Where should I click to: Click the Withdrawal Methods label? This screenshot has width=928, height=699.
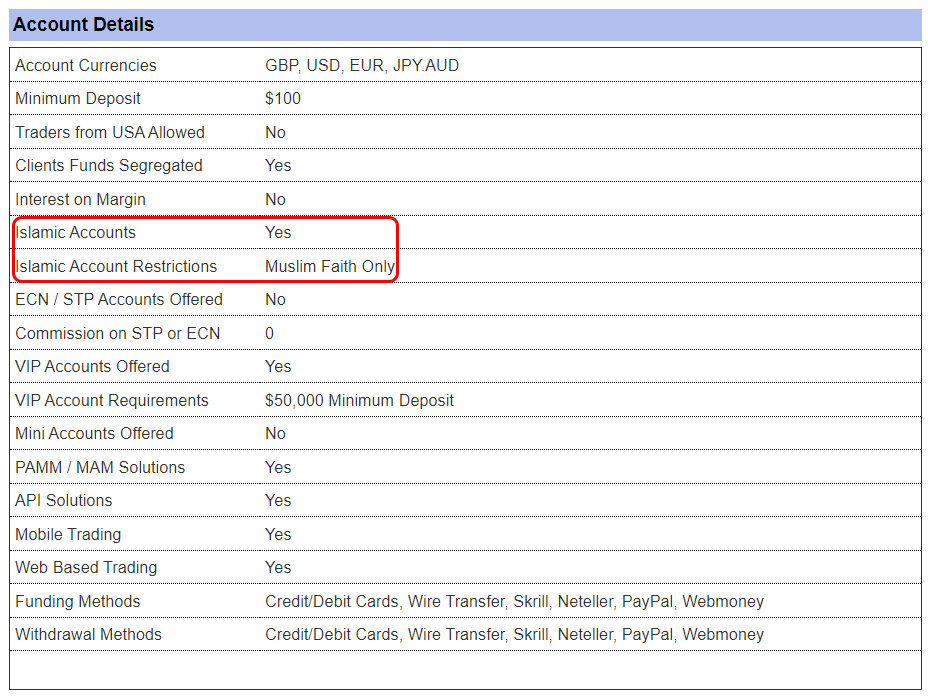89,634
